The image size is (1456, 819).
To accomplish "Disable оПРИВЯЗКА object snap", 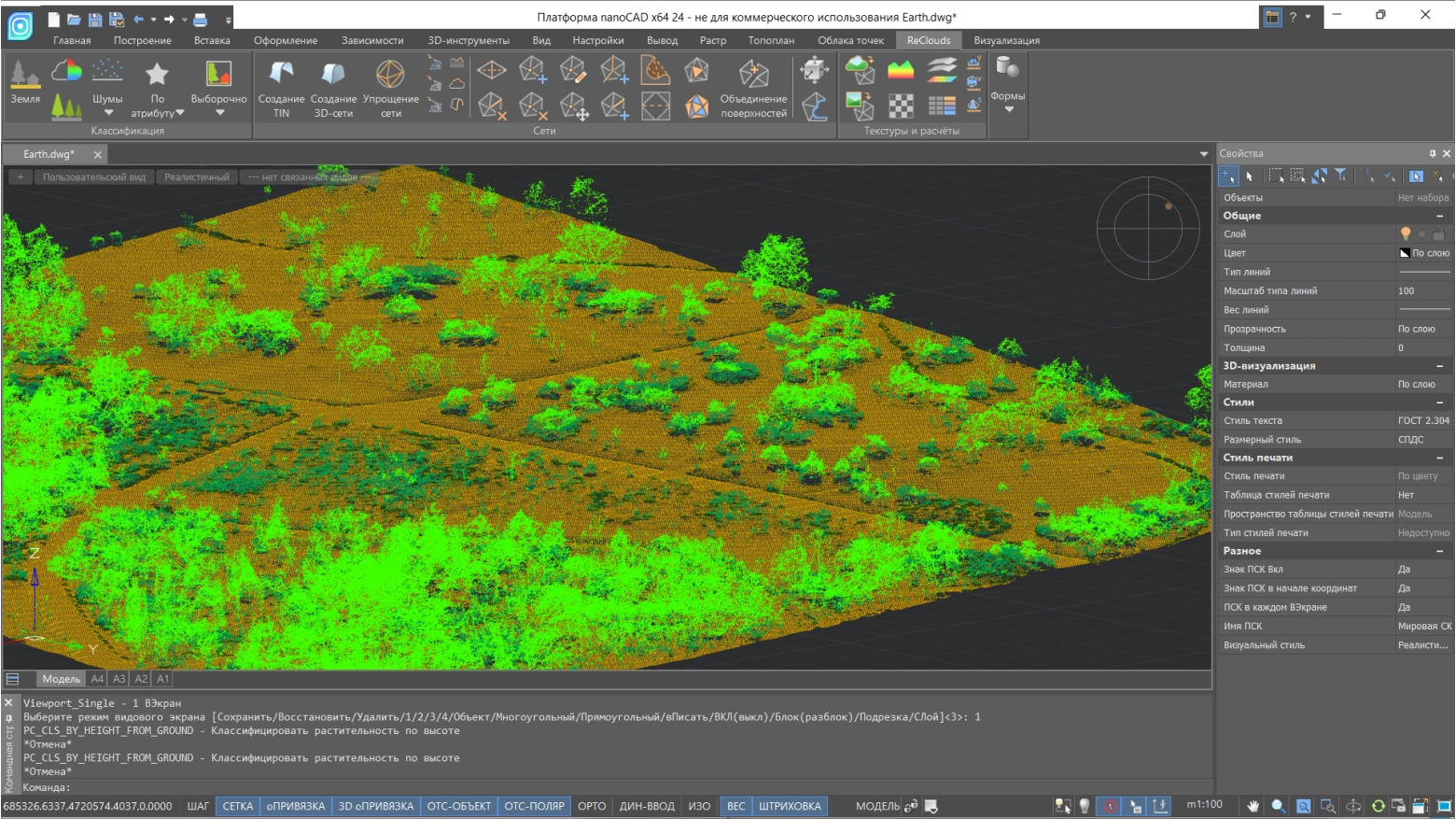I will 295,806.
